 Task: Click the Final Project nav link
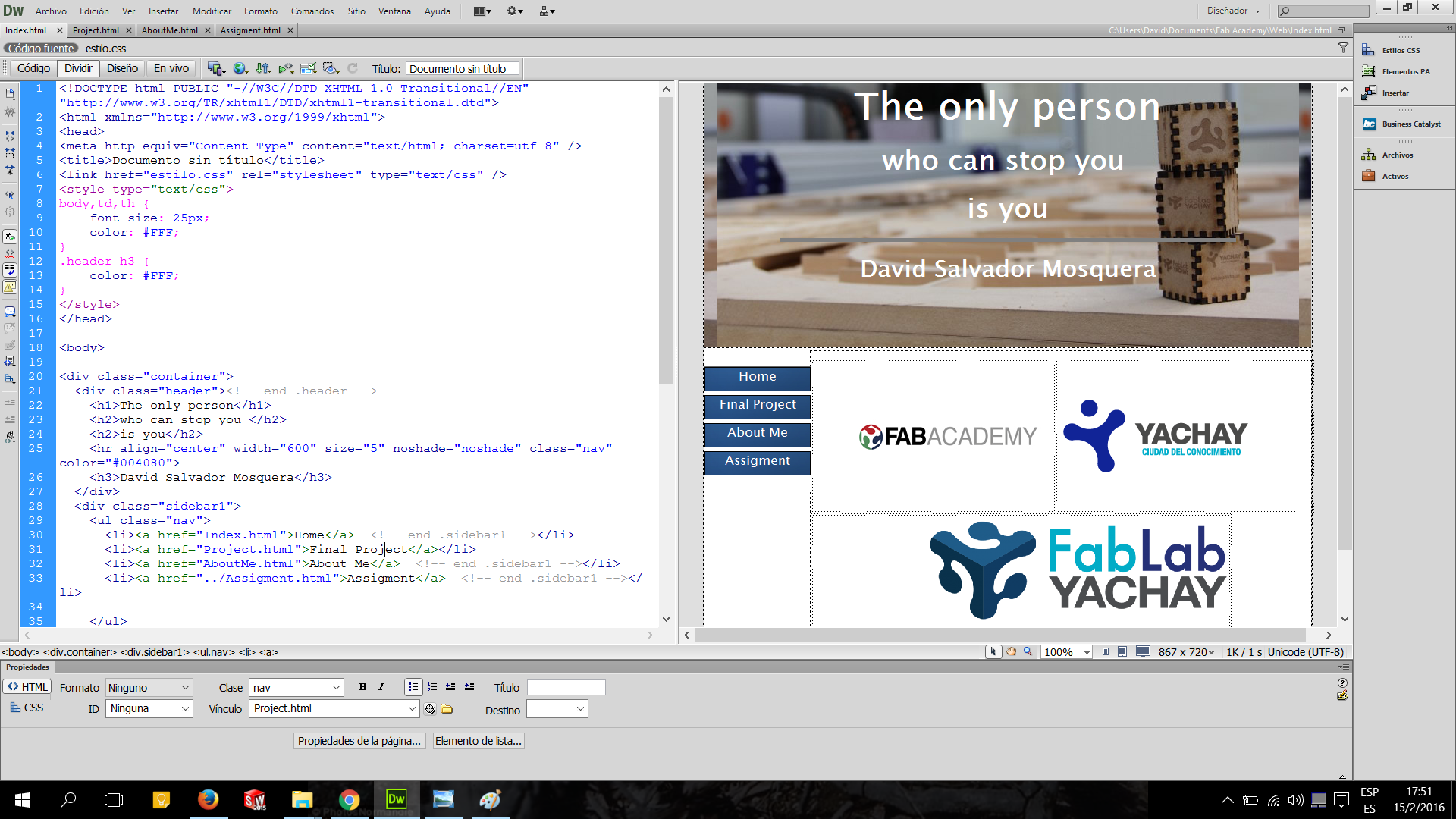coord(758,405)
